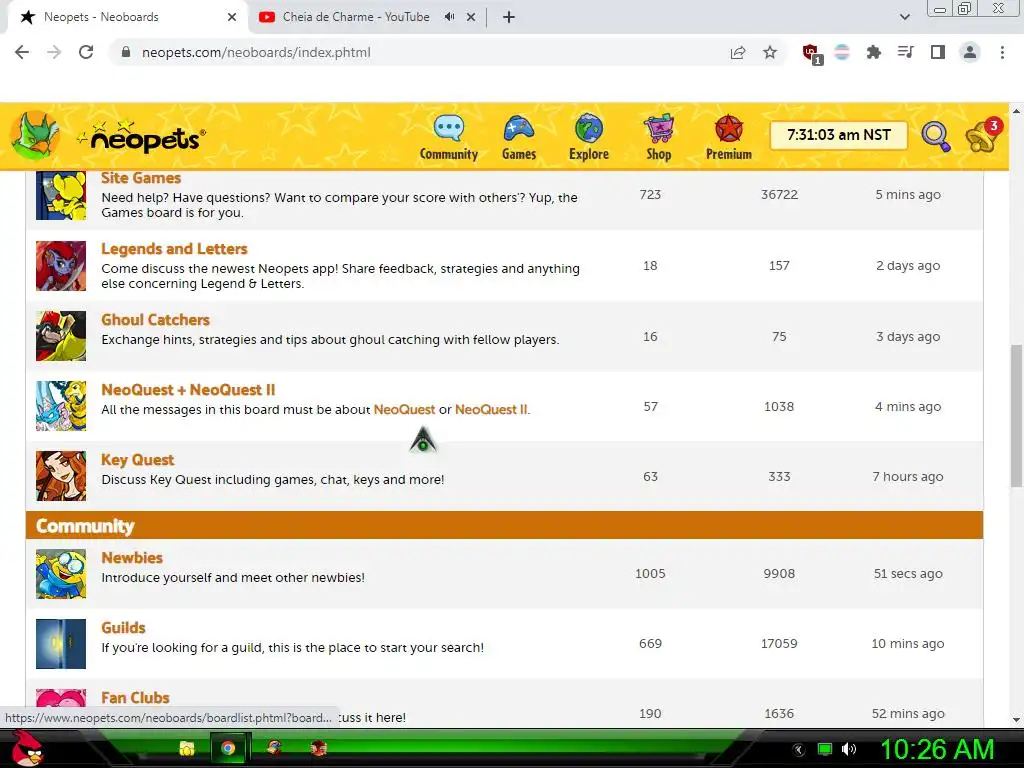The height and width of the screenshot is (768, 1024).
Task: Go back to the previous page
Action: pos(22,52)
